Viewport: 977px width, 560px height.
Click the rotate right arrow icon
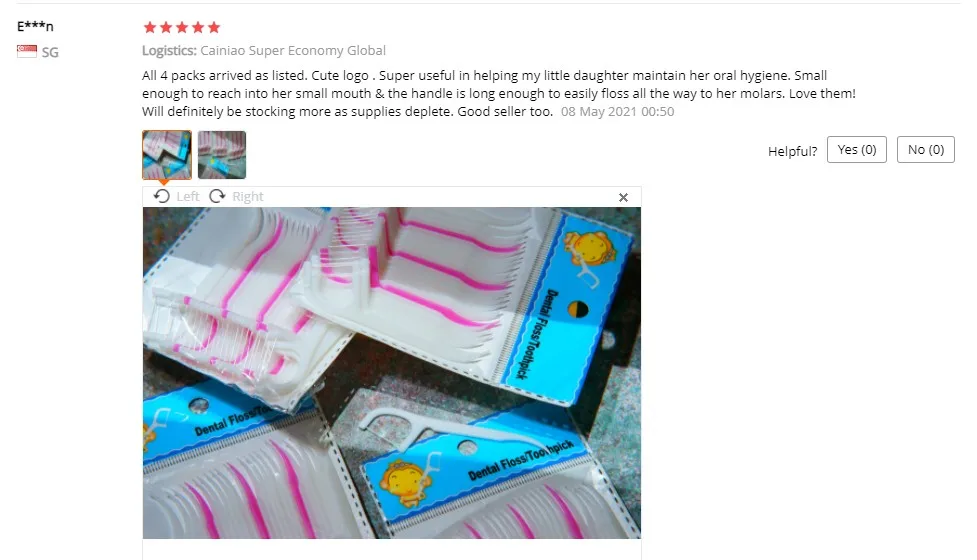217,196
